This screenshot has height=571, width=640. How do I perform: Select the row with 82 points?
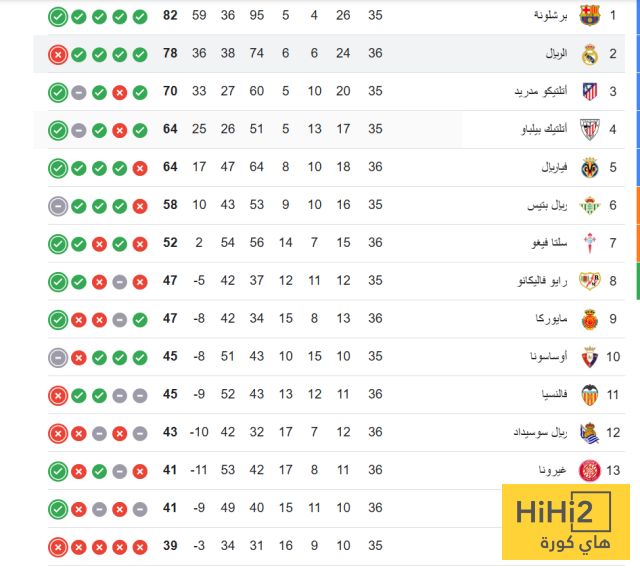click(x=329, y=16)
